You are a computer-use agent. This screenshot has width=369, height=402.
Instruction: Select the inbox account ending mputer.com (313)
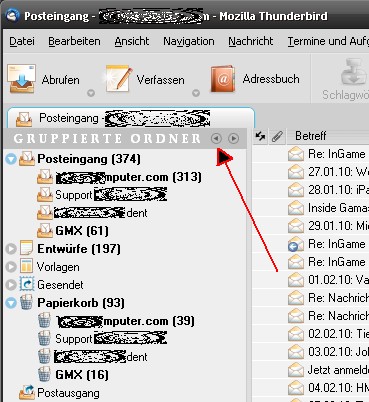pos(128,177)
